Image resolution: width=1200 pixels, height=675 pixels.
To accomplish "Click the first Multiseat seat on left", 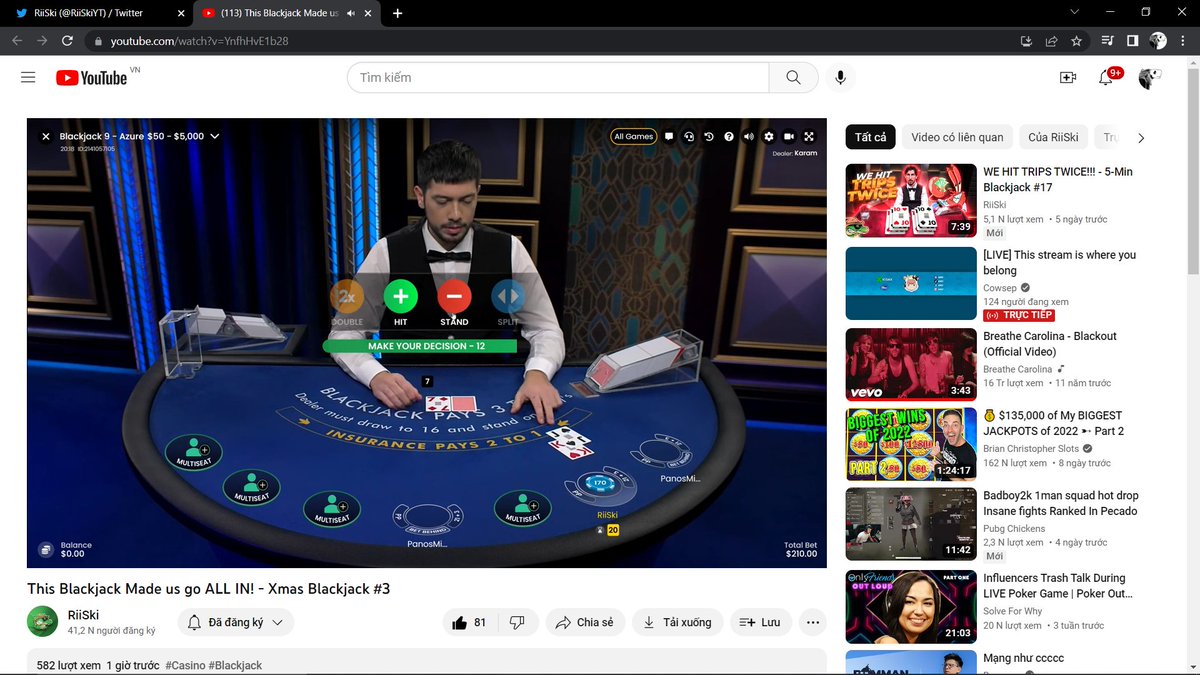I will point(192,453).
